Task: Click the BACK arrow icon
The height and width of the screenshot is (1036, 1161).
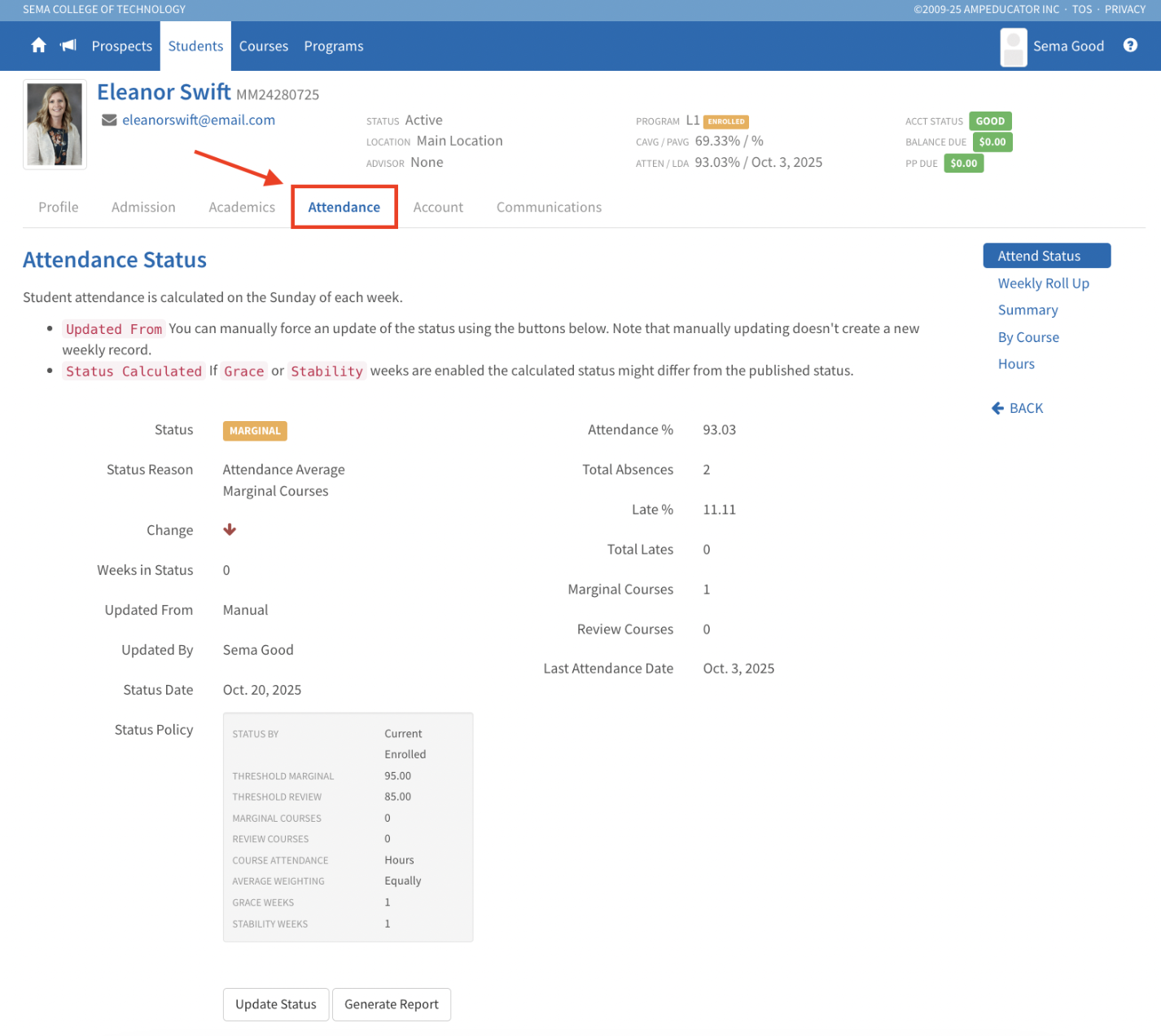Action: [997, 408]
